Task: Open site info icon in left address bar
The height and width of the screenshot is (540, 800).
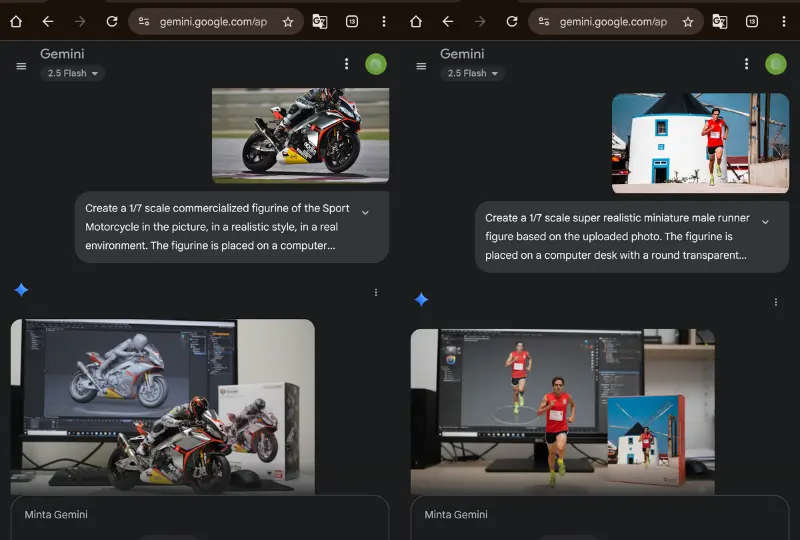Action: click(x=144, y=21)
